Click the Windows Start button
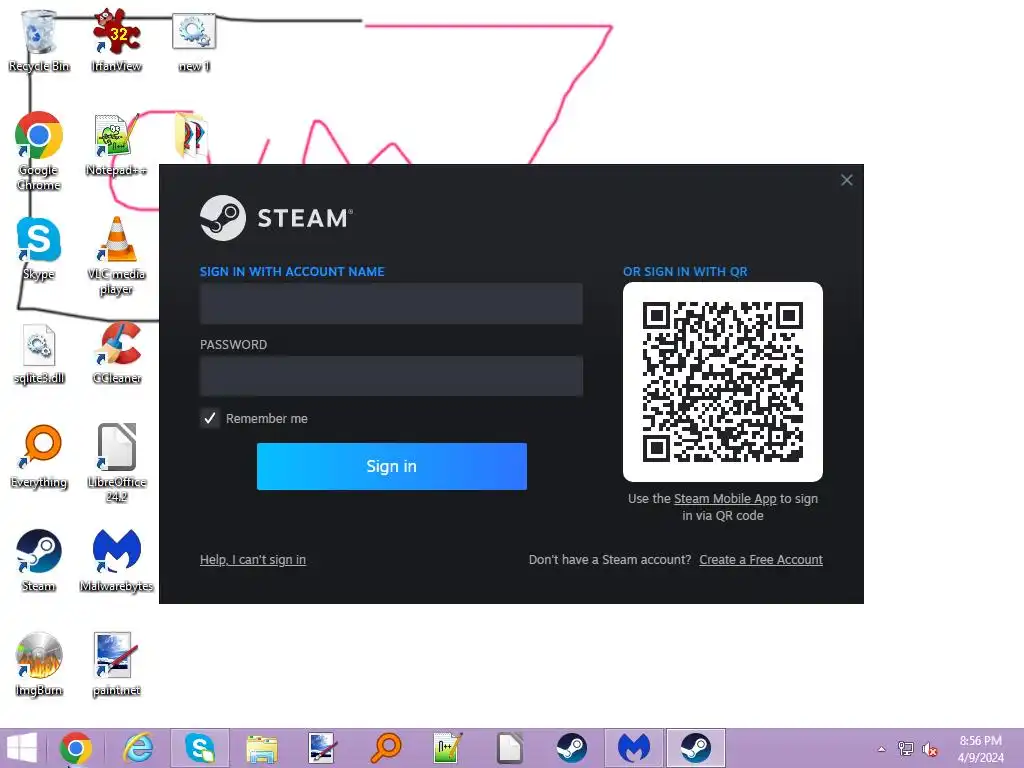 [21, 748]
